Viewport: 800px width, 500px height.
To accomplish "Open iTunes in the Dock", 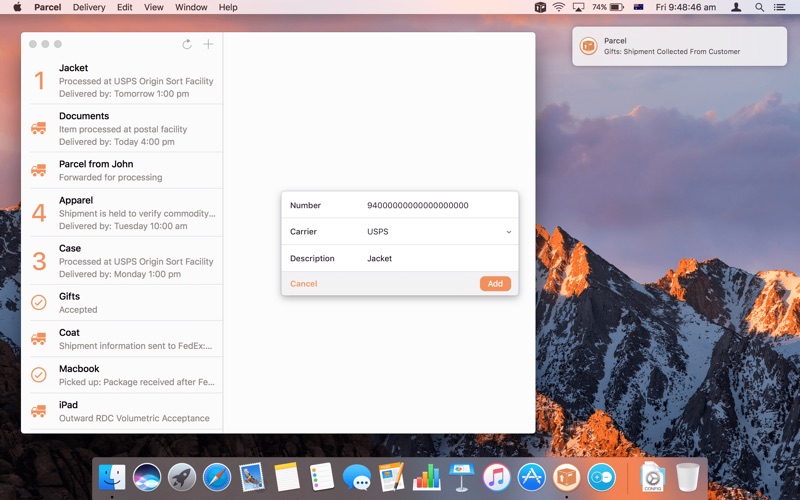I will click(x=496, y=477).
